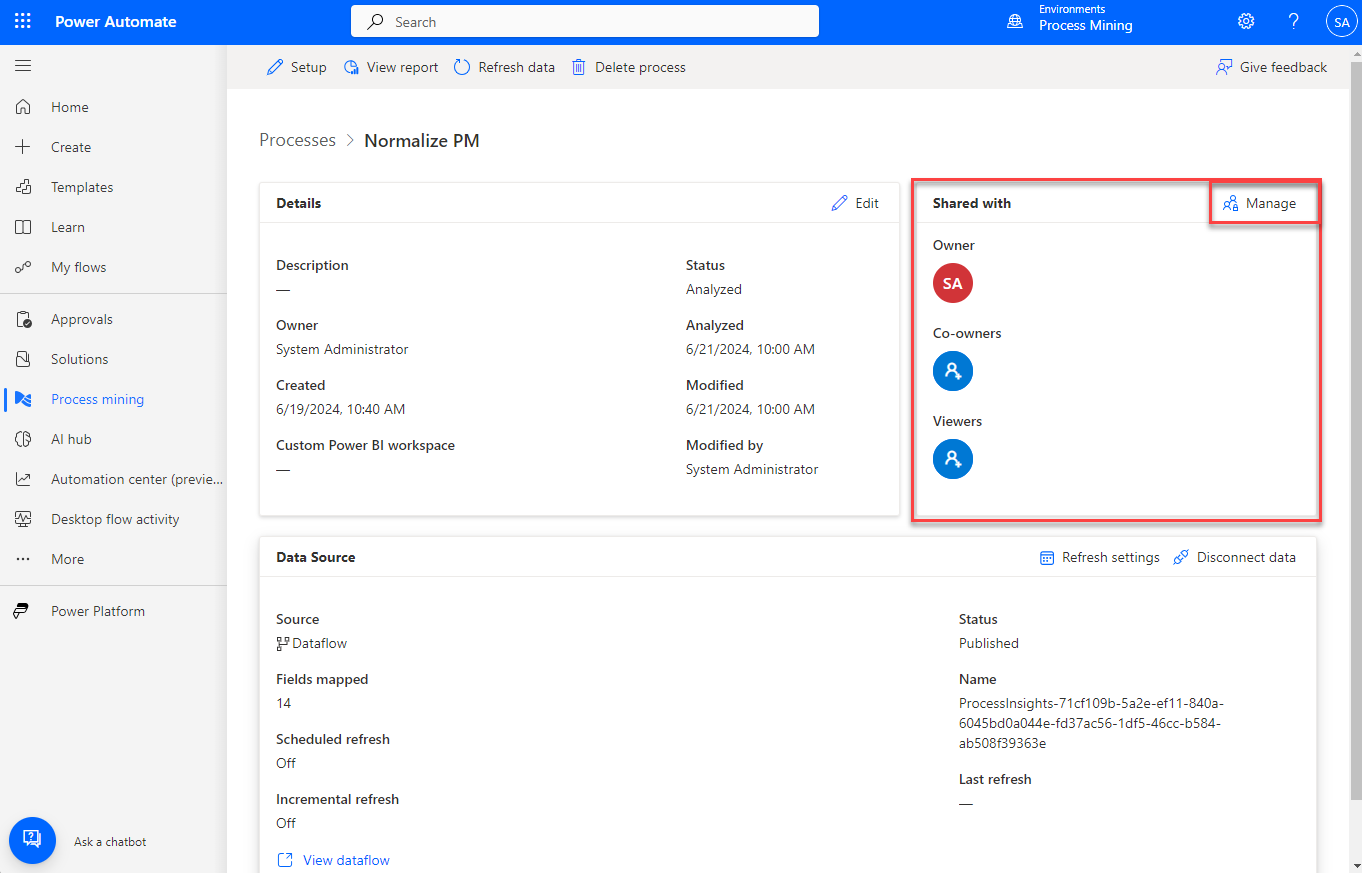Add a co-owner using the Co-owners icon

pos(952,371)
